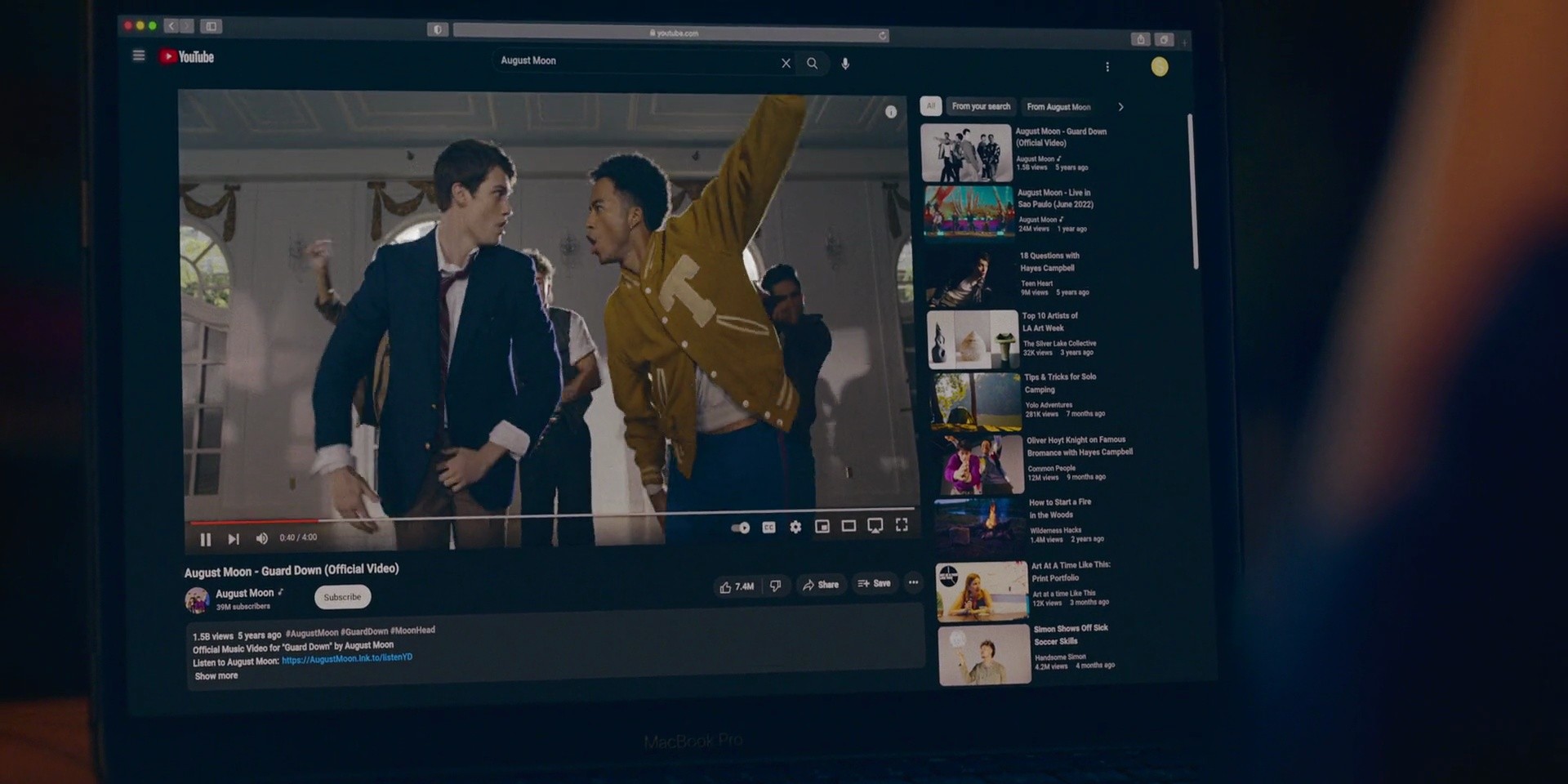Viewport: 1568px width, 784px height.
Task: Open Safari privacy shield icon
Action: [438, 29]
